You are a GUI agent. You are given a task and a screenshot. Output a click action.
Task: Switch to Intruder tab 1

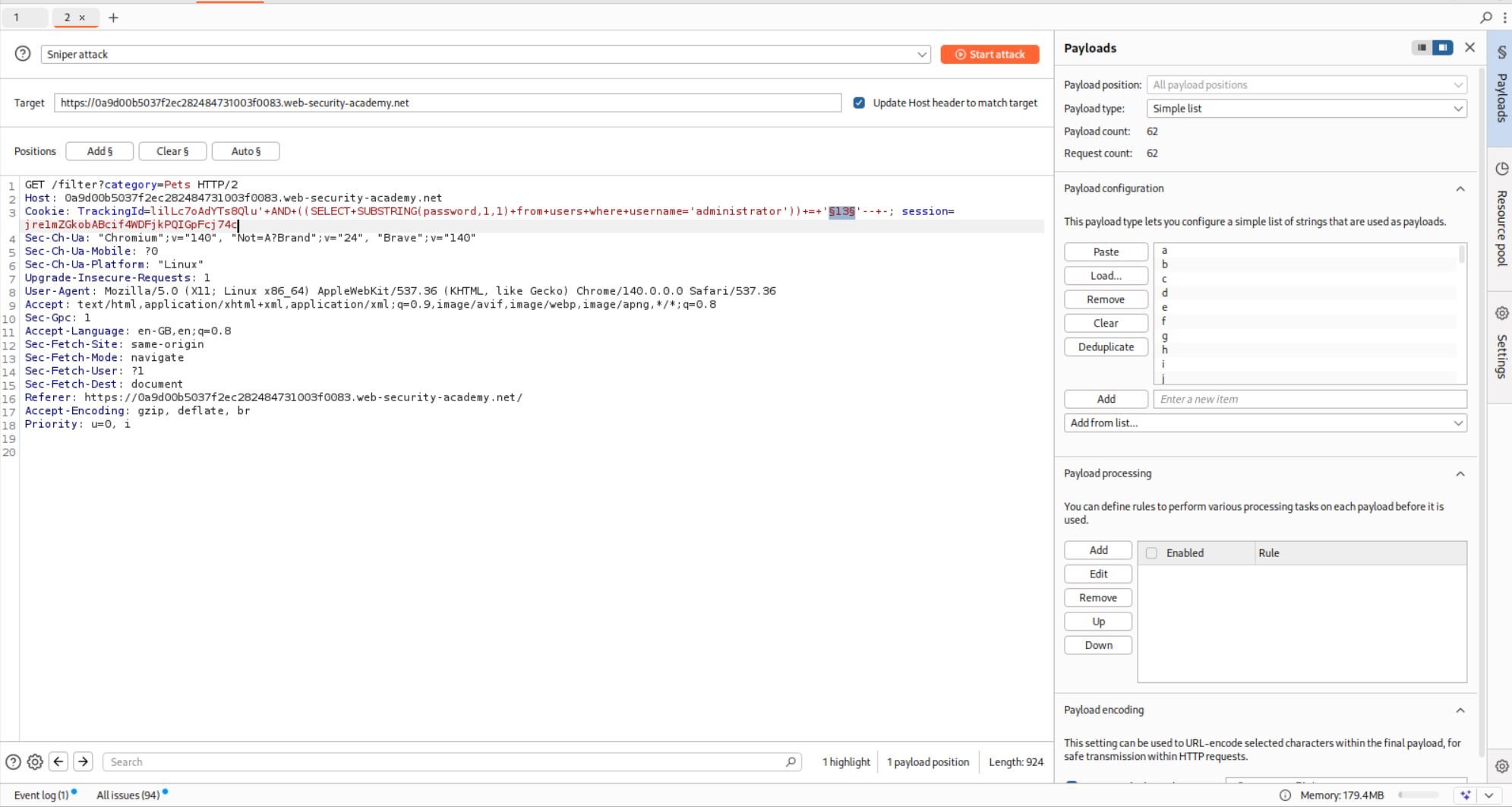click(25, 17)
